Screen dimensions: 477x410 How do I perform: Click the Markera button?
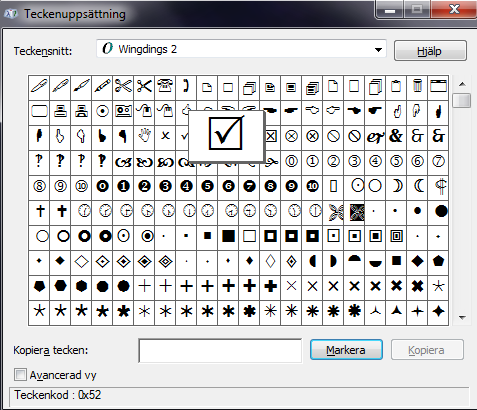point(346,350)
